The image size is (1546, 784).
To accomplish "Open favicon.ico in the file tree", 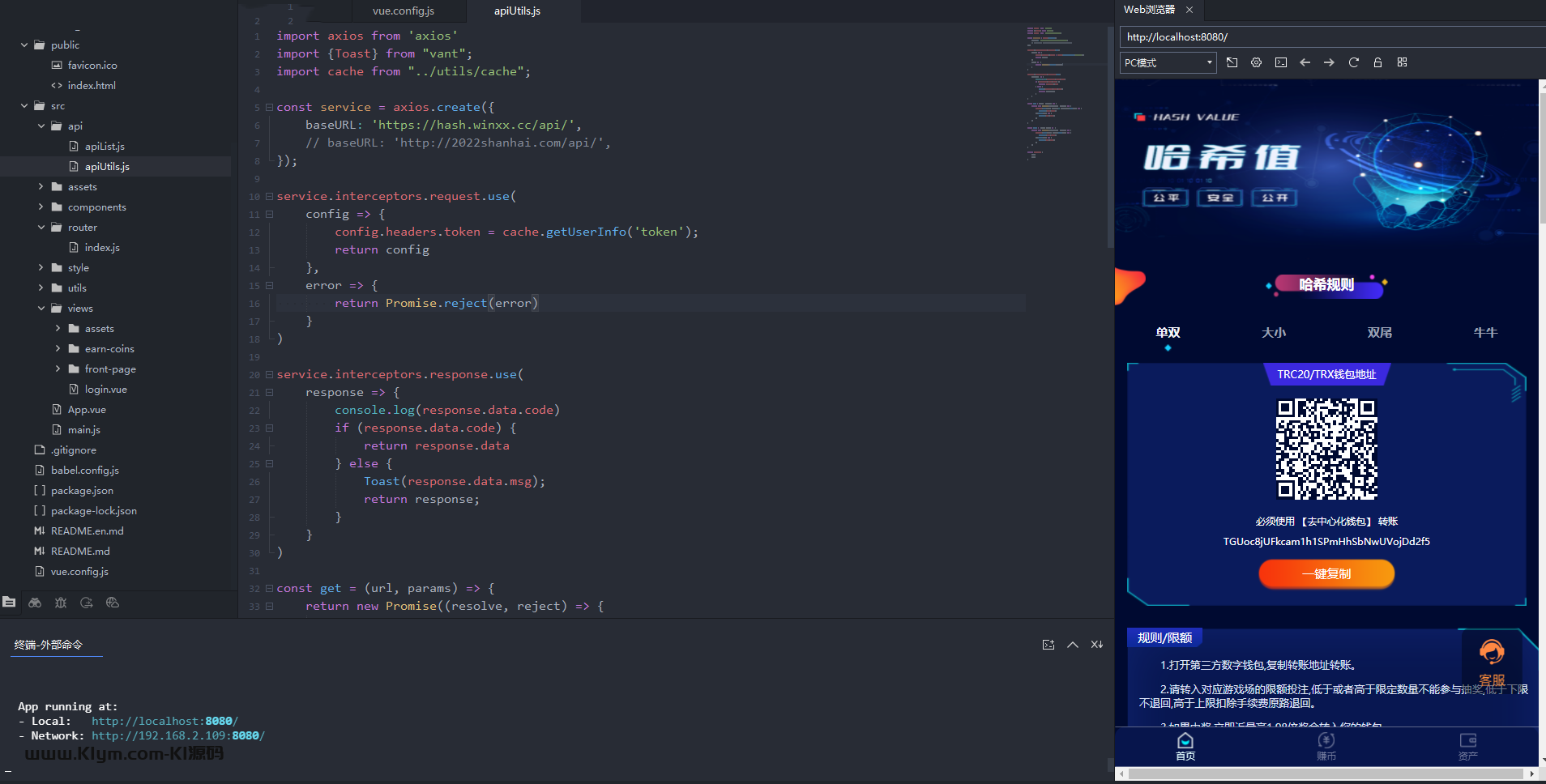I will click(92, 66).
